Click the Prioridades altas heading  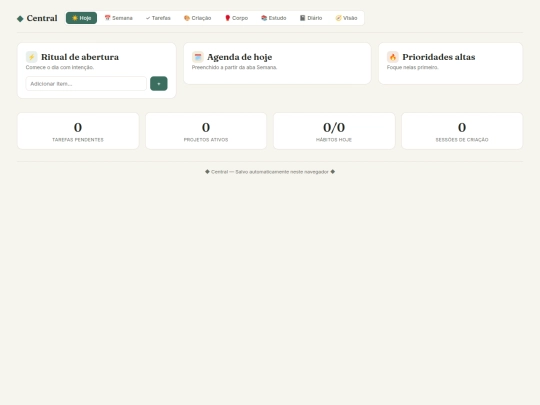tap(439, 57)
